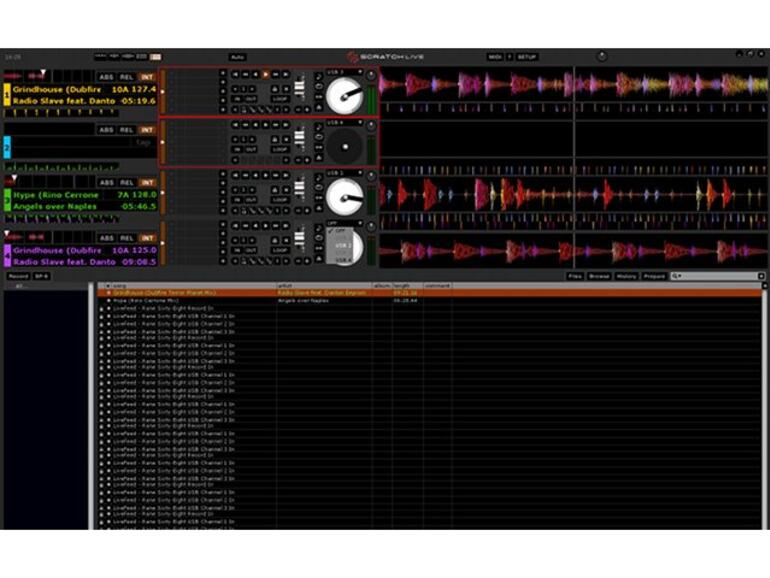
Task: Click the play button on deck 1
Action: tap(264, 74)
